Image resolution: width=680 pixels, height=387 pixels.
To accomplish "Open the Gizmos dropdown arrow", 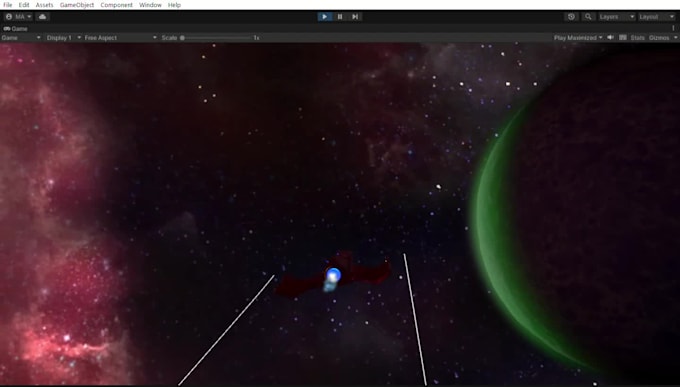I will point(675,38).
